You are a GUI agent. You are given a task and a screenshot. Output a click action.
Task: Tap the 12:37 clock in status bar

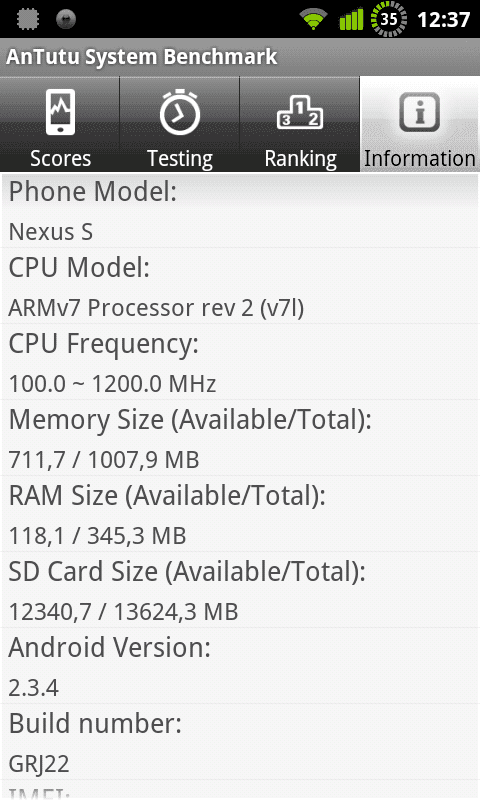tap(443, 20)
